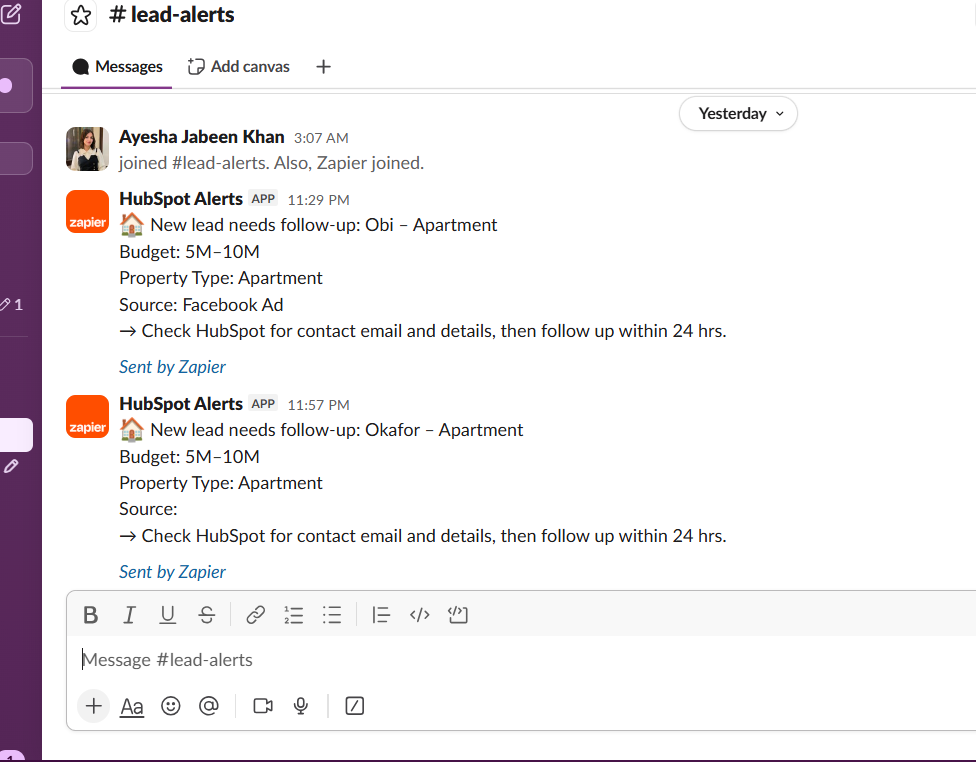The width and height of the screenshot is (976, 762).
Task: Open the slash shortcuts menu
Action: [x=355, y=706]
